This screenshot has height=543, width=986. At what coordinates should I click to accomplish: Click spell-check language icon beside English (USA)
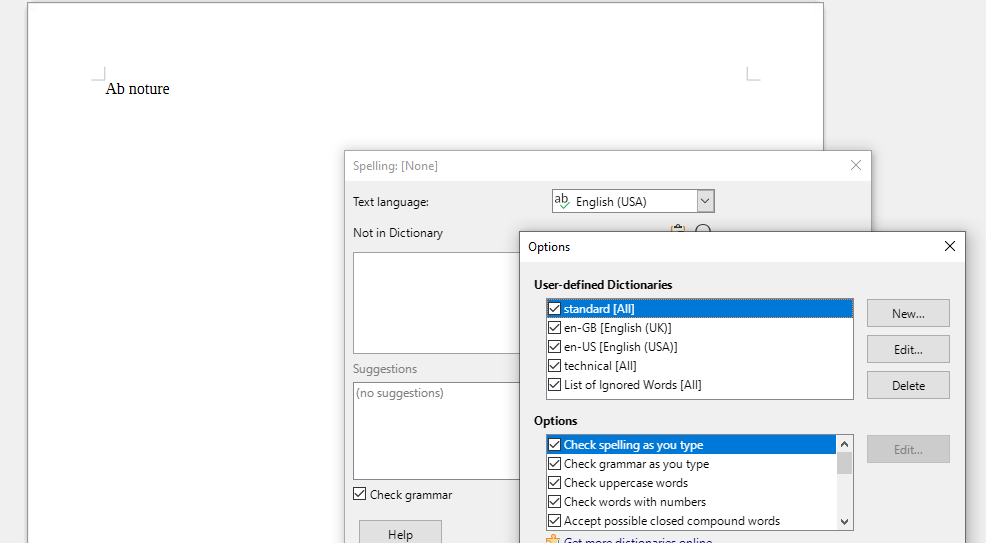[562, 201]
